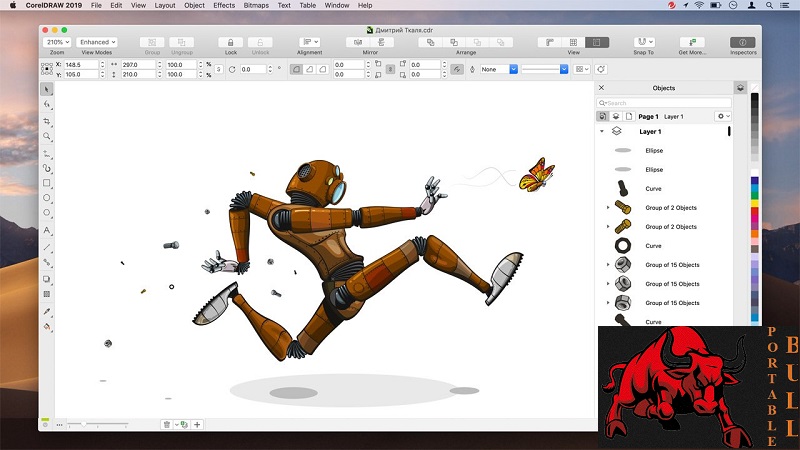
Task: Add new layer with plus button
Action: click(197, 424)
